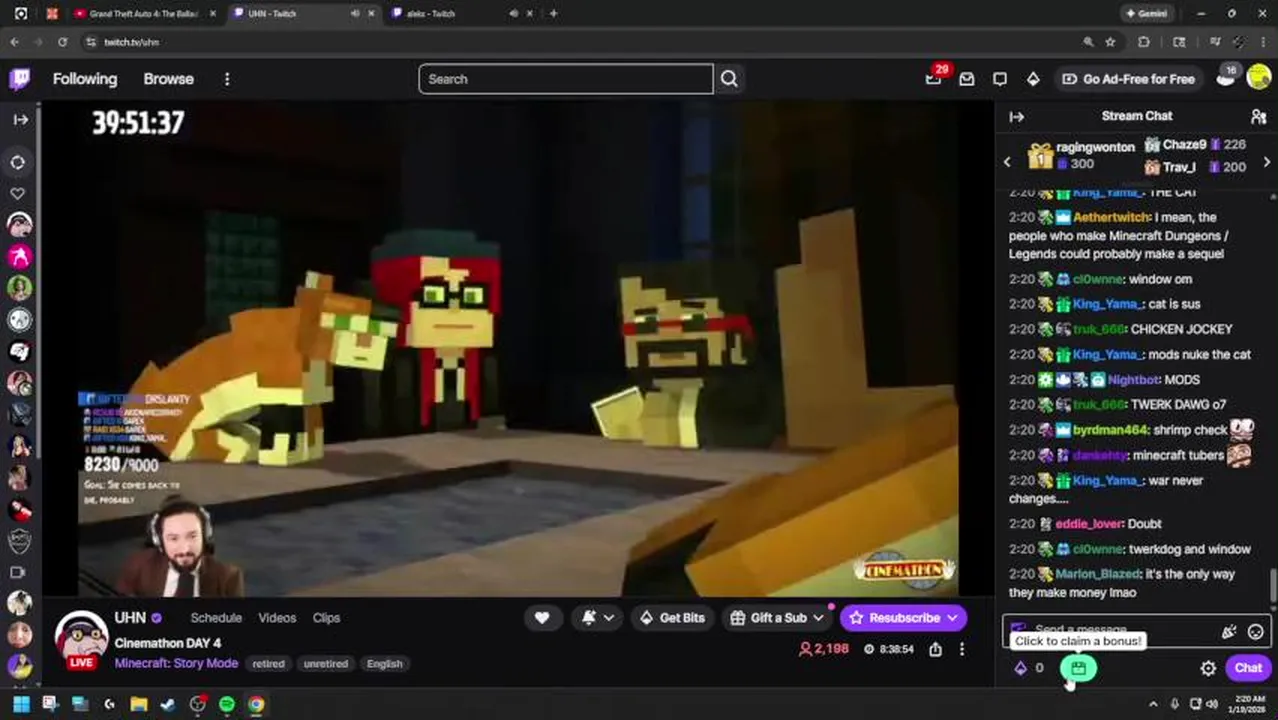Open chat Bits cheer icon in message box
Image resolution: width=1278 pixels, height=720 pixels.
[x=1229, y=631]
